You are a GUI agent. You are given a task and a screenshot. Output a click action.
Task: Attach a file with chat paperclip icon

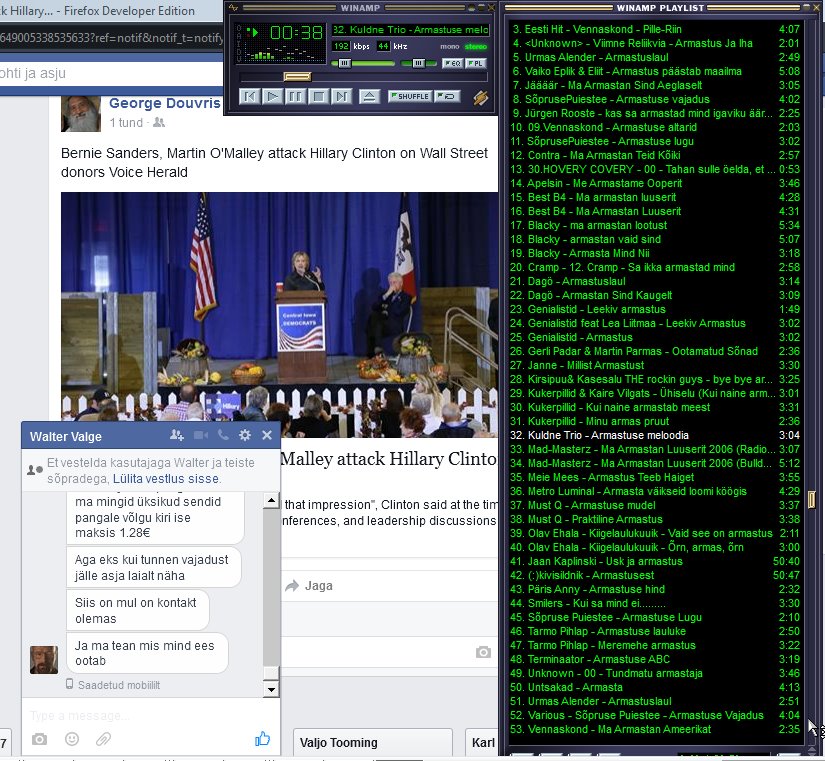[103, 739]
